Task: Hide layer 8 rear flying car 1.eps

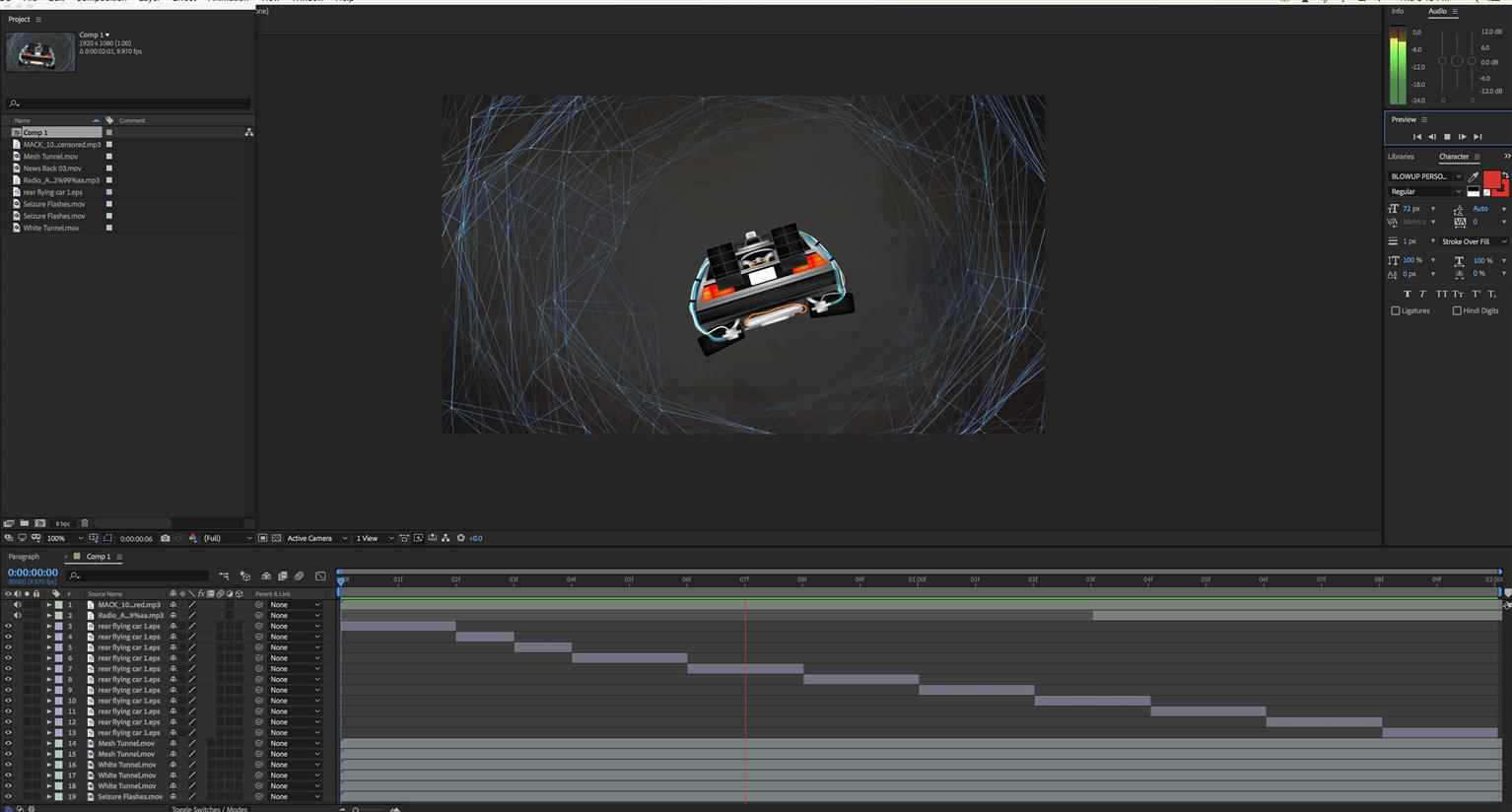Action: [8, 680]
